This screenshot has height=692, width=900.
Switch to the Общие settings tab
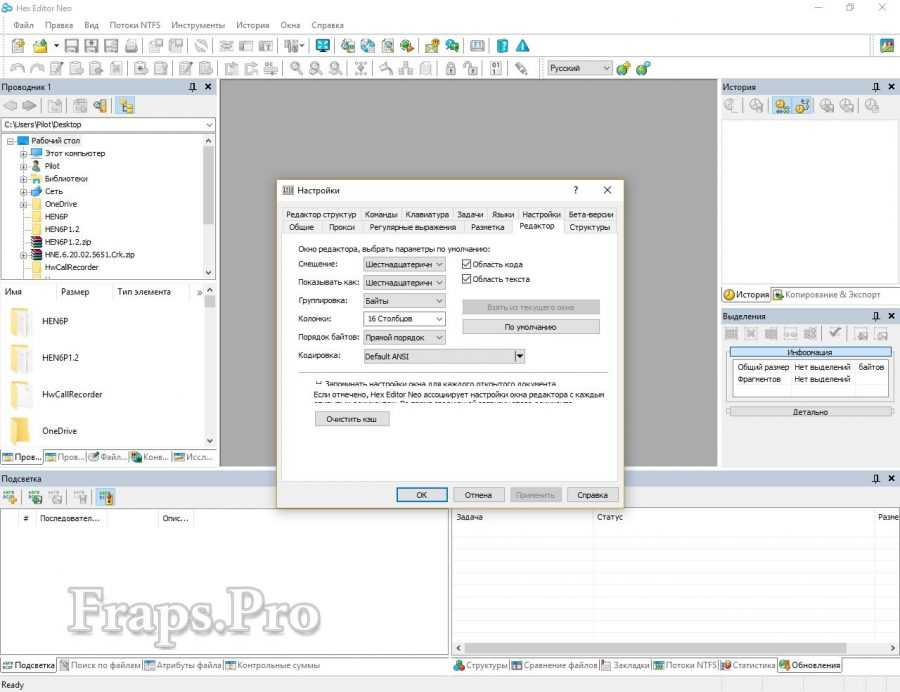[x=301, y=227]
